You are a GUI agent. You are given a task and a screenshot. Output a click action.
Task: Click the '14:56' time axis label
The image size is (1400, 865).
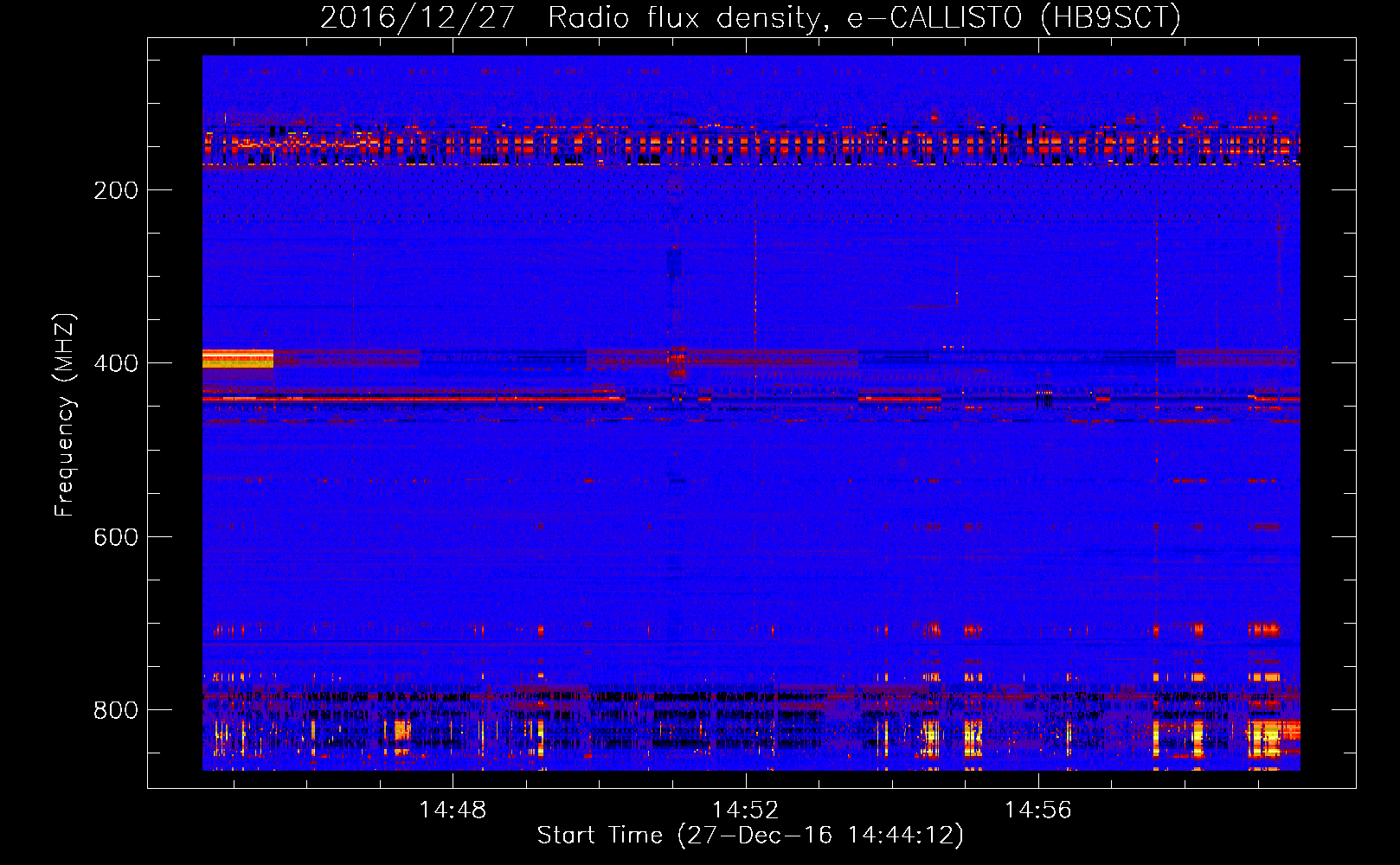tap(1037, 810)
